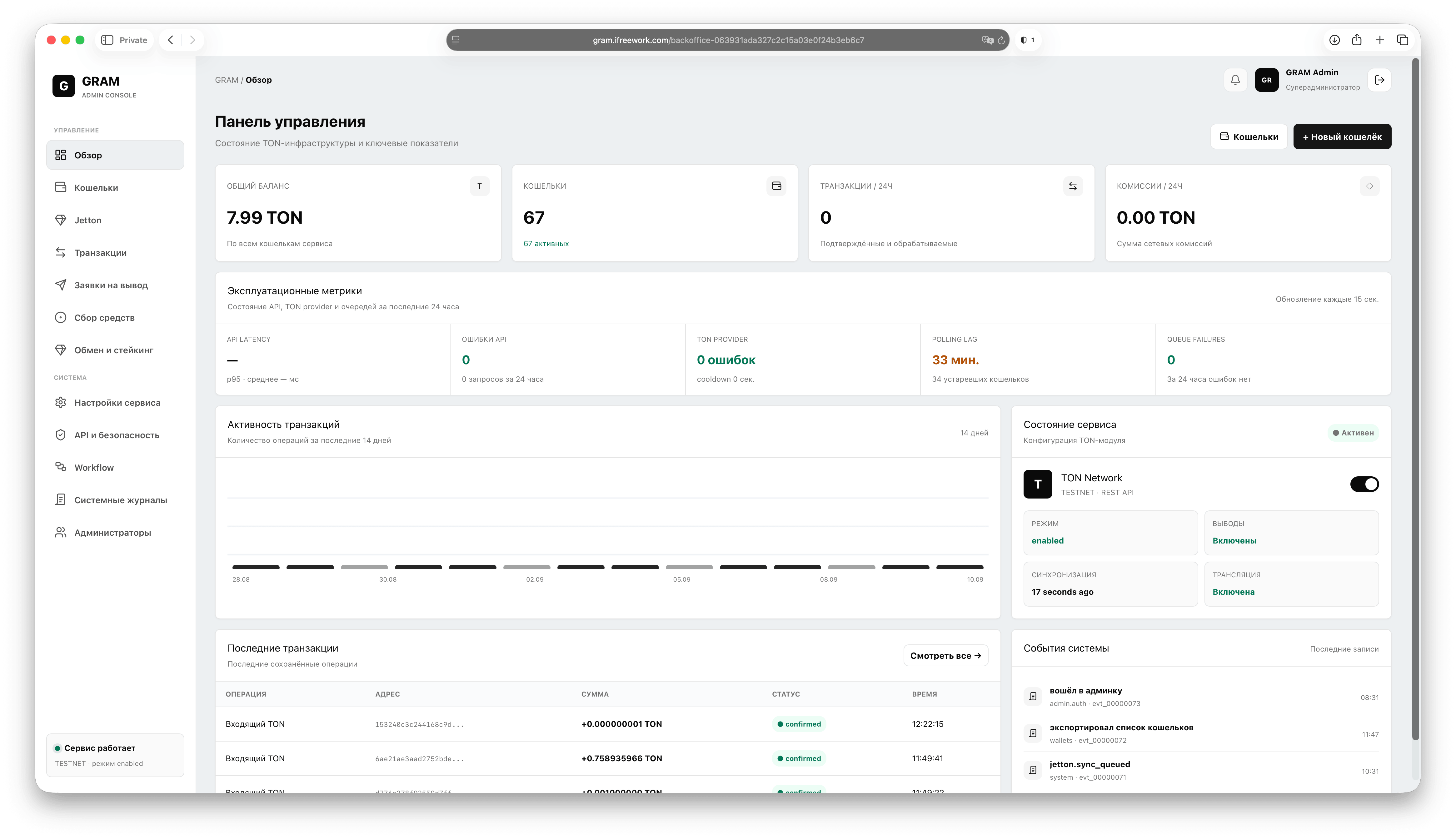Click the GR avatar badge
Screen dimensions: 1456x839
coord(1266,80)
